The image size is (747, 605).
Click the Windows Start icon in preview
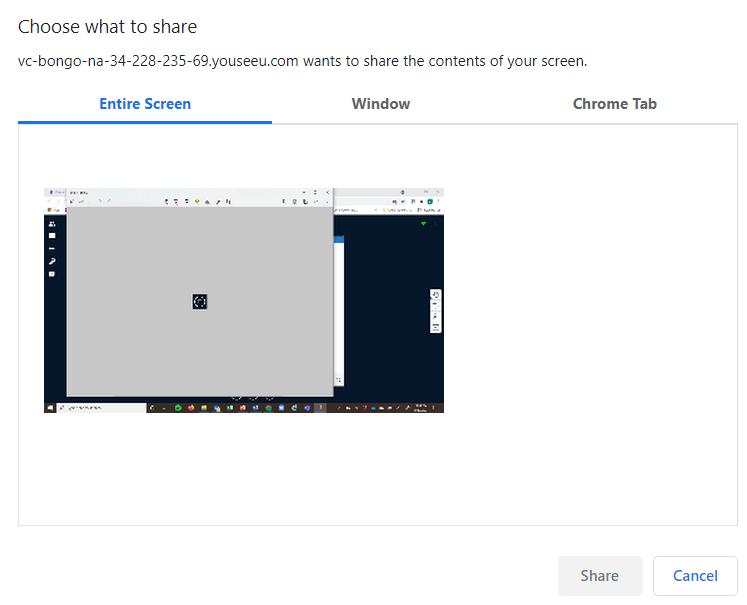tap(49, 408)
